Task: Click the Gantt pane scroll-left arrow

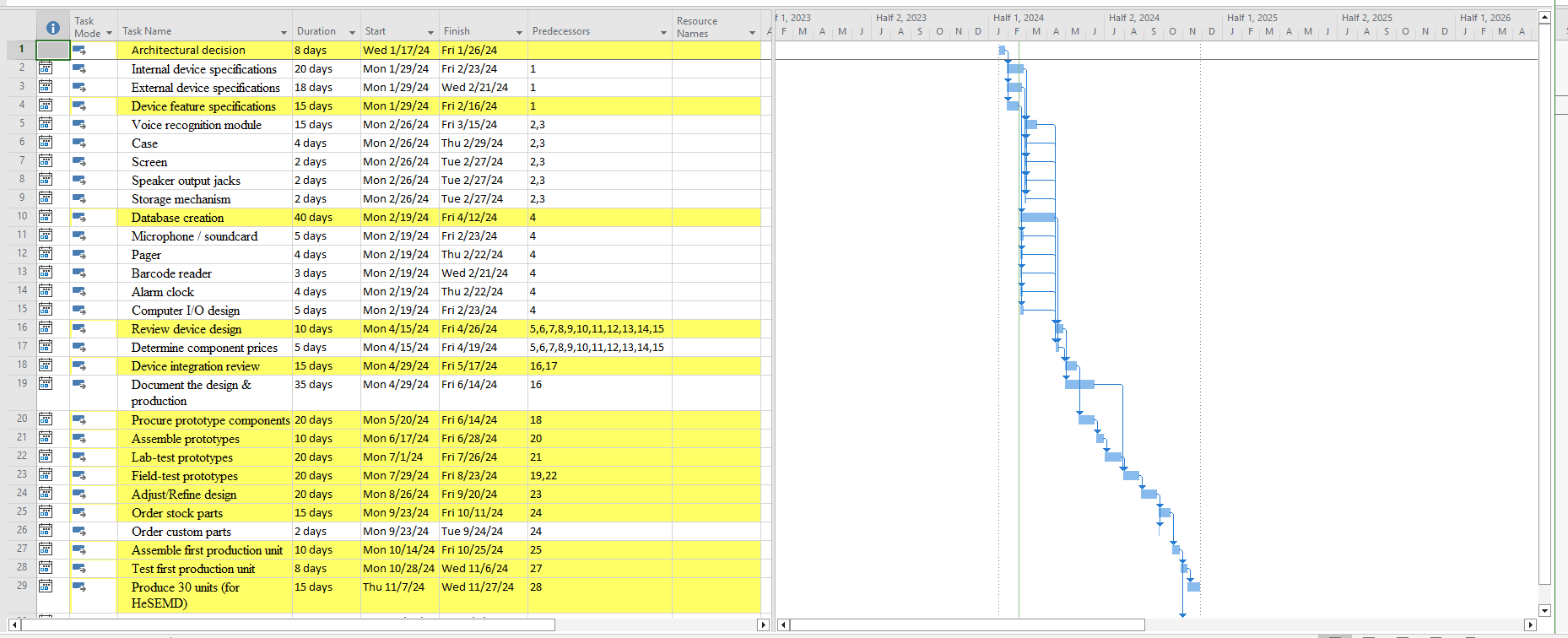Action: click(783, 625)
